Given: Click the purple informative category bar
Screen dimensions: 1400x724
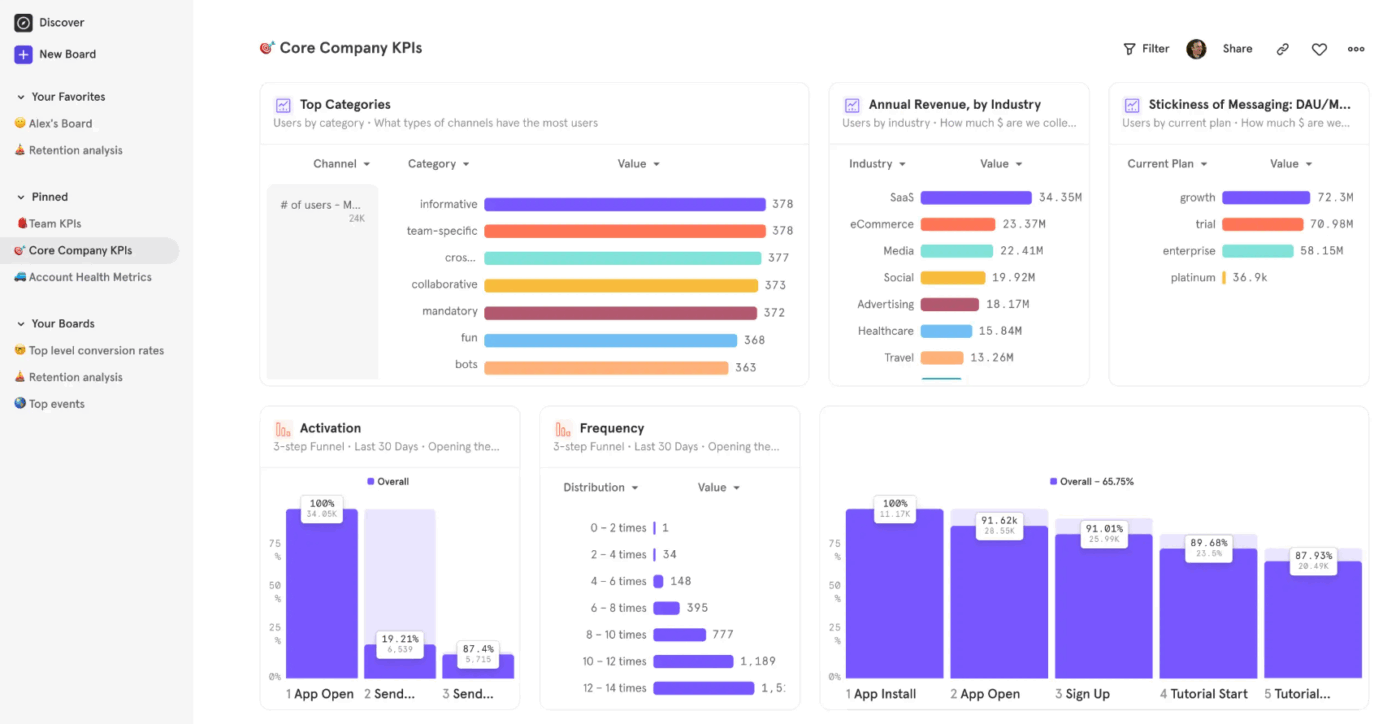Looking at the screenshot, I should (625, 204).
